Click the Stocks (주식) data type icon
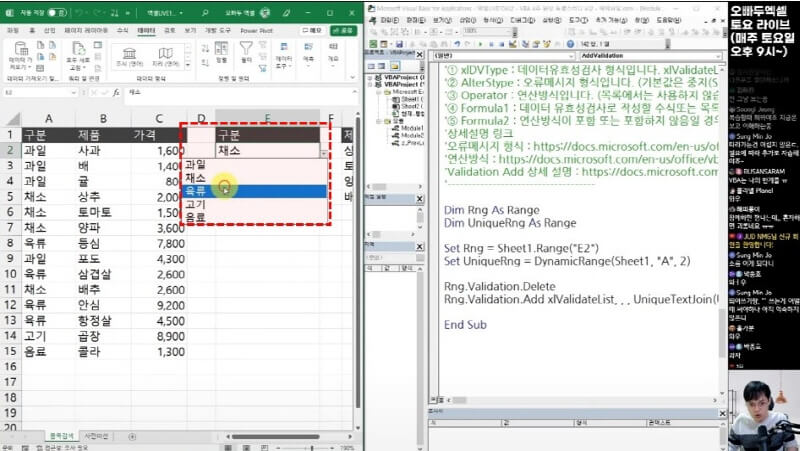Viewport: 800px width, 451px height. point(129,52)
